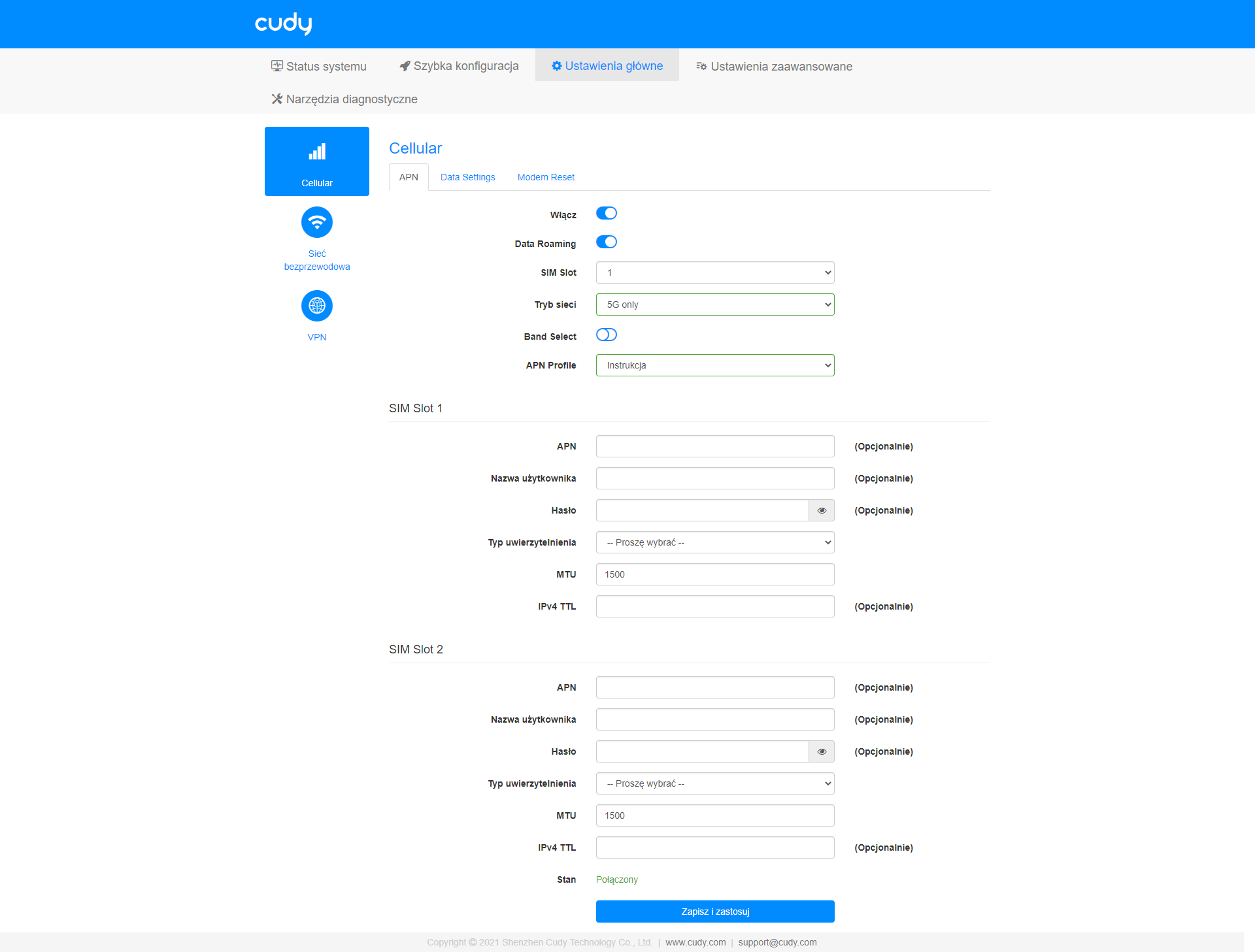Enable the Band Select toggle

click(607, 335)
